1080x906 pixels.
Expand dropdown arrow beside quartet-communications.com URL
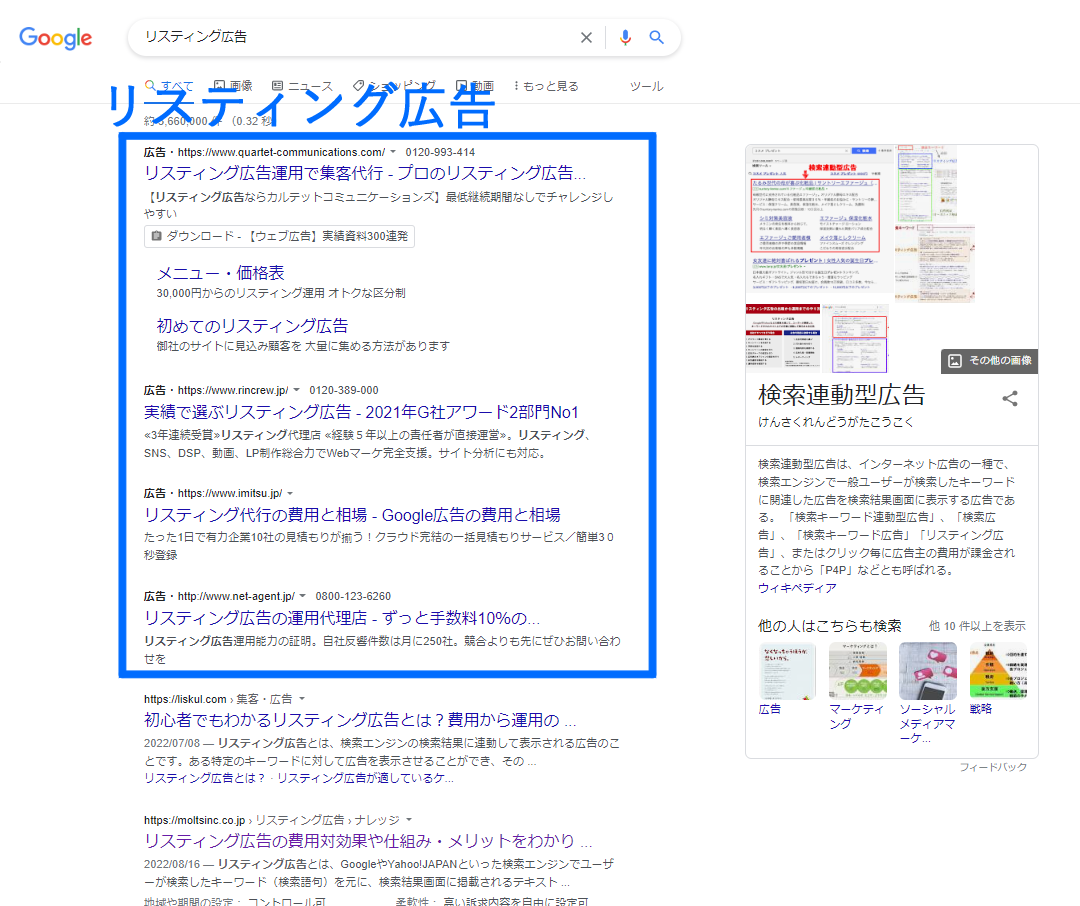[393, 152]
